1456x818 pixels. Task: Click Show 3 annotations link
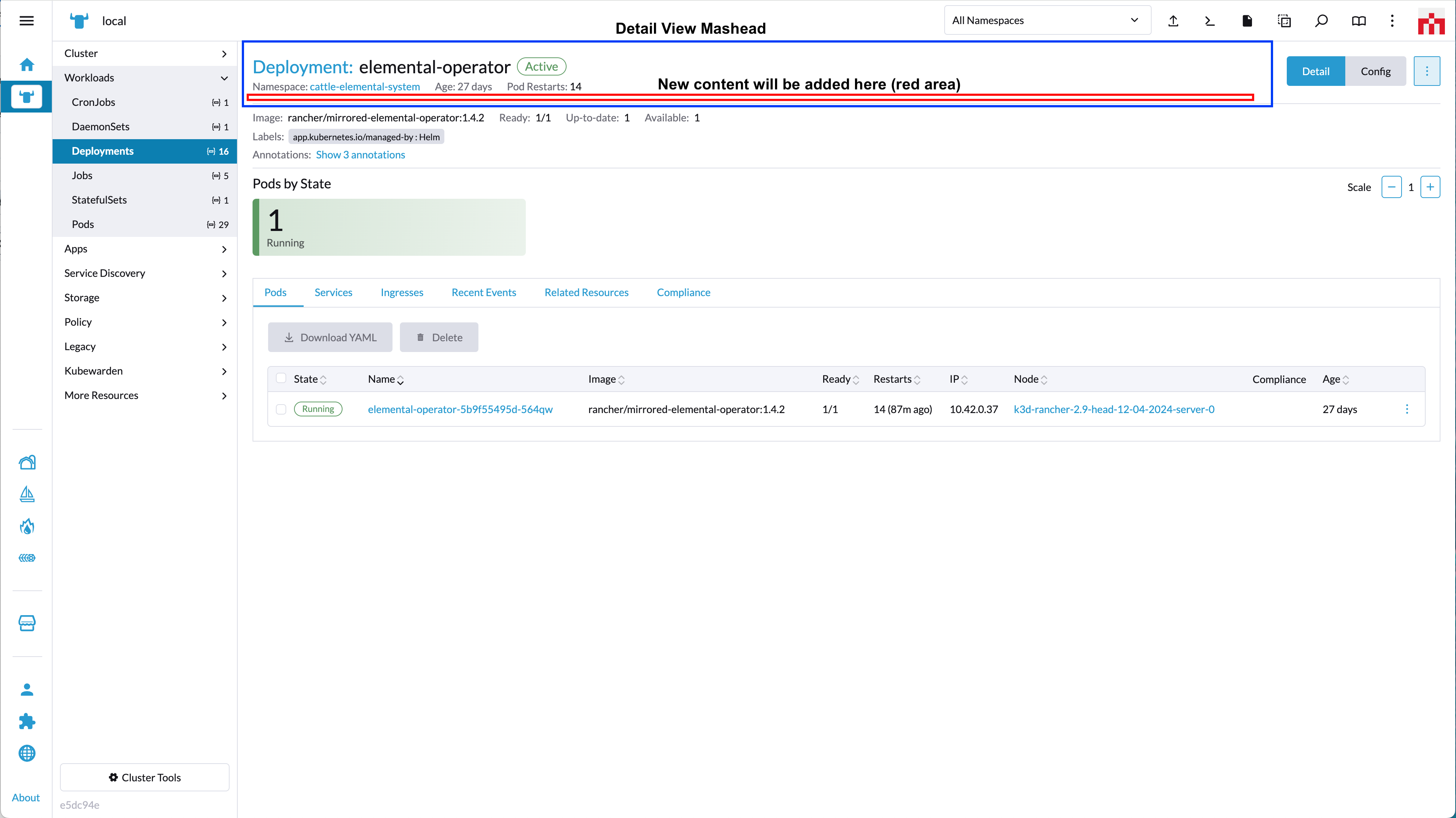point(361,155)
